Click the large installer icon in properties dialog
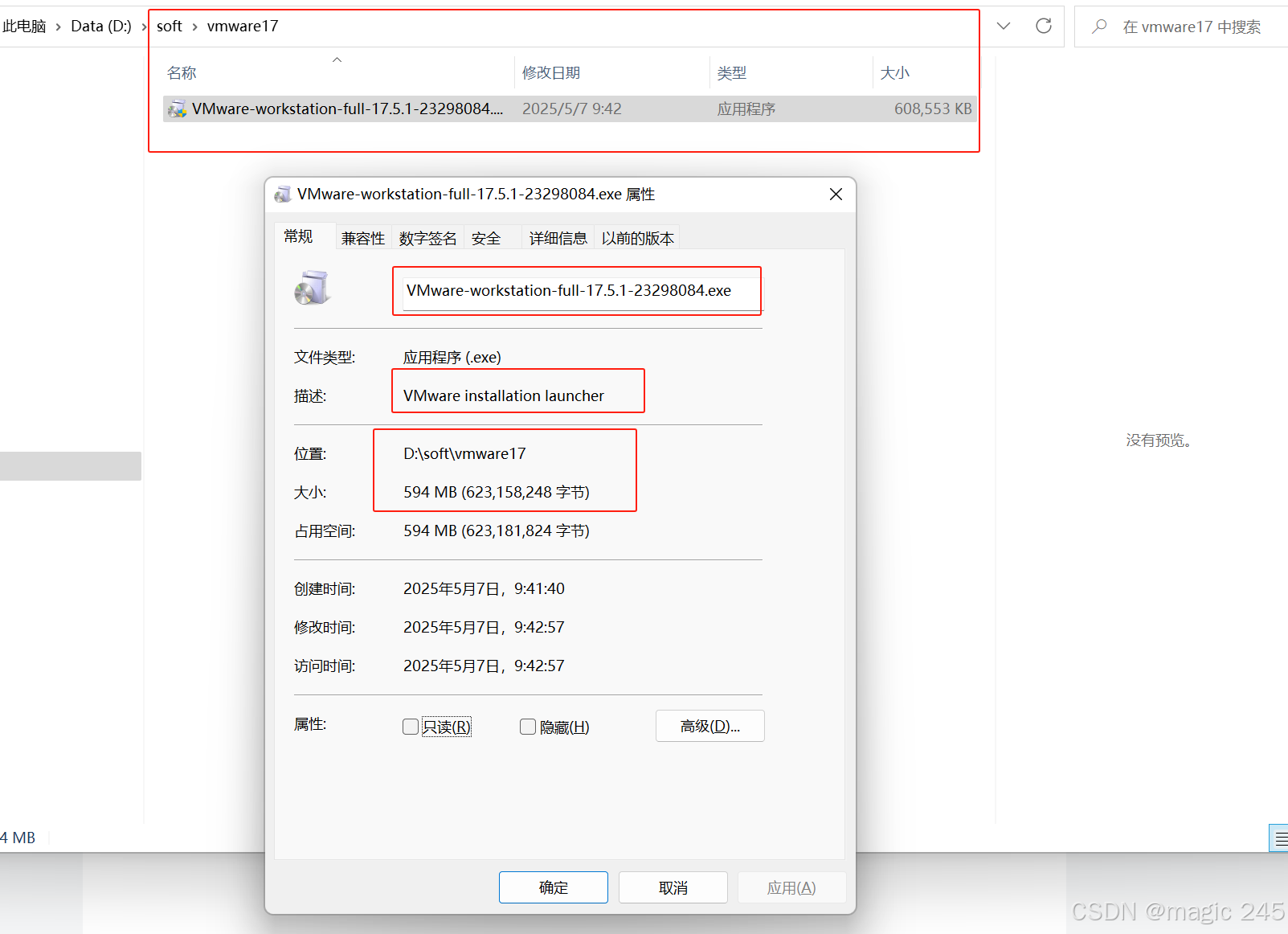1288x934 pixels. pos(312,288)
